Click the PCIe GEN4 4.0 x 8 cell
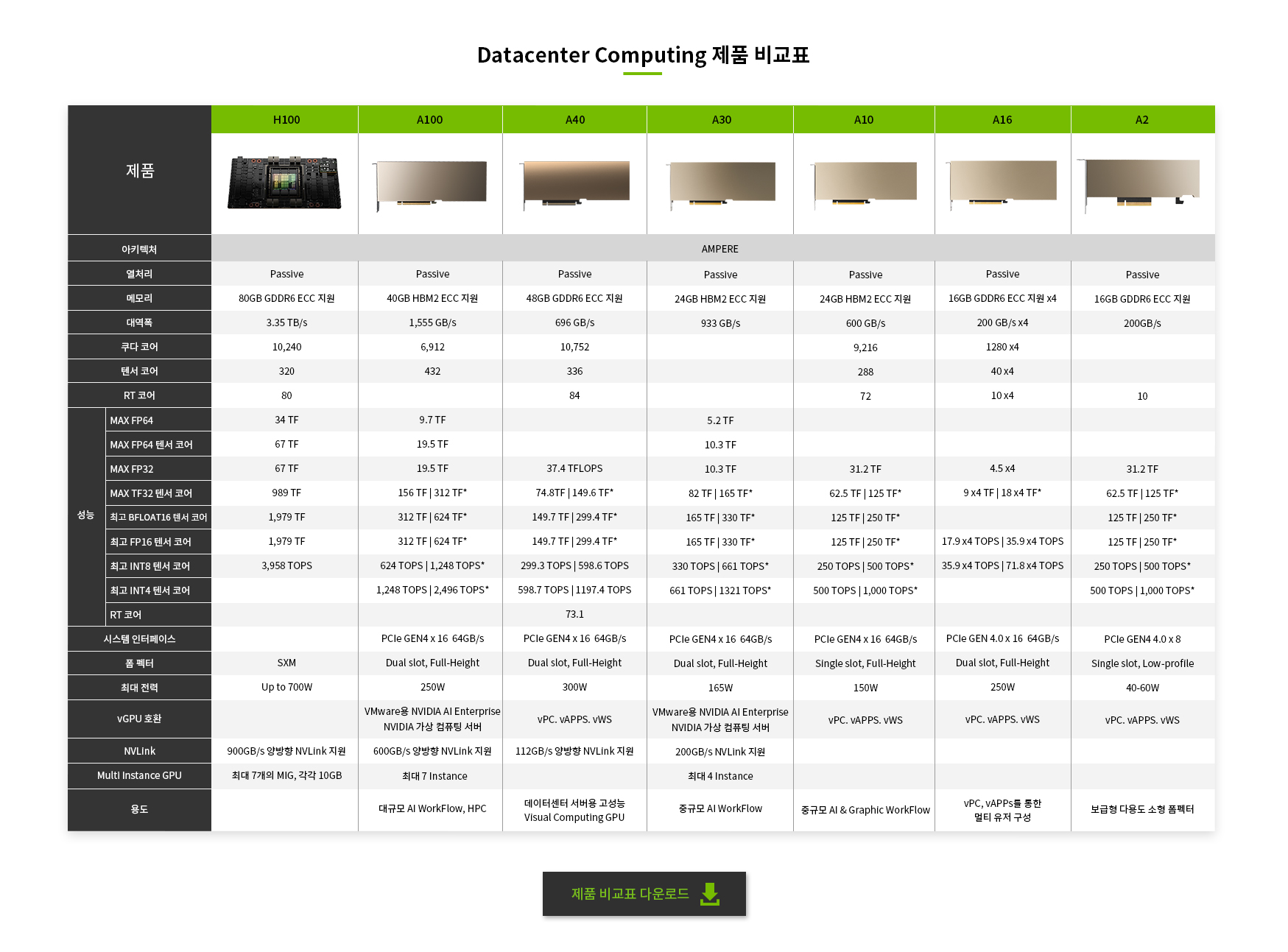 point(1142,639)
